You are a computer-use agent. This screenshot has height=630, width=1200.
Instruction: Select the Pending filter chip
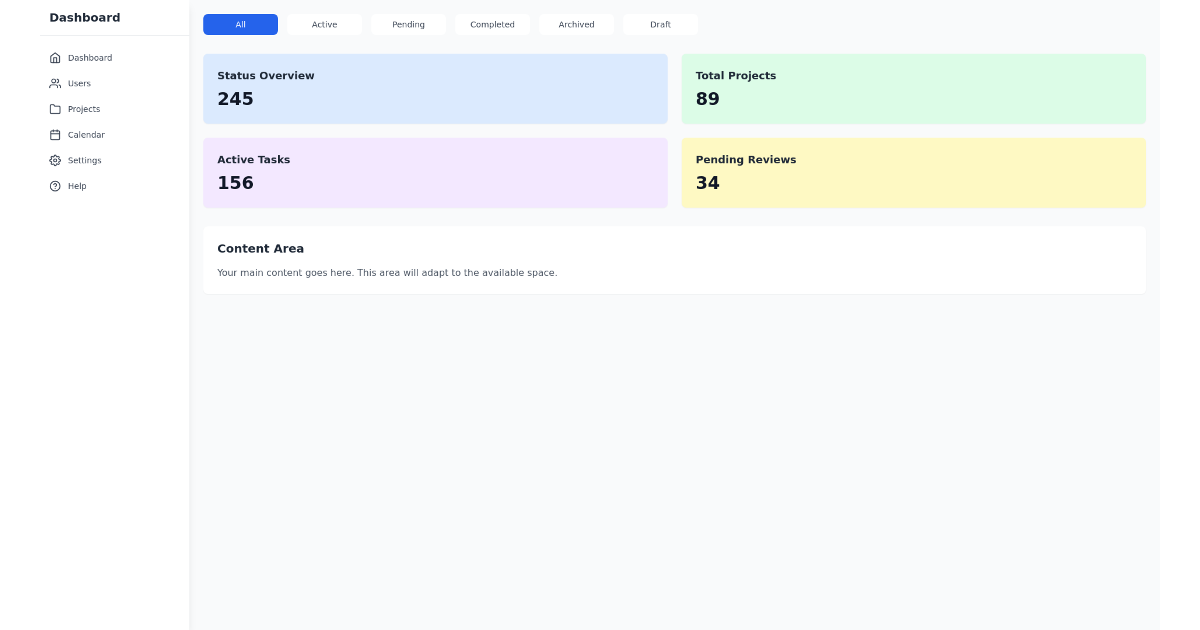click(408, 24)
